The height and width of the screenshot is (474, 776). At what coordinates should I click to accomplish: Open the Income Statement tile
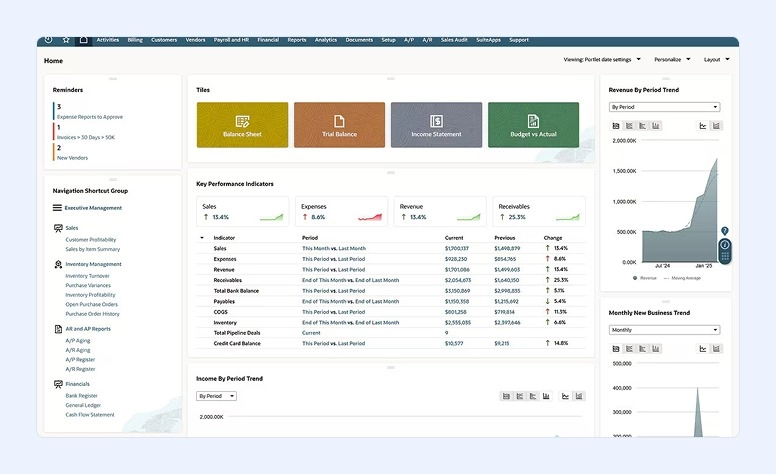[436, 125]
